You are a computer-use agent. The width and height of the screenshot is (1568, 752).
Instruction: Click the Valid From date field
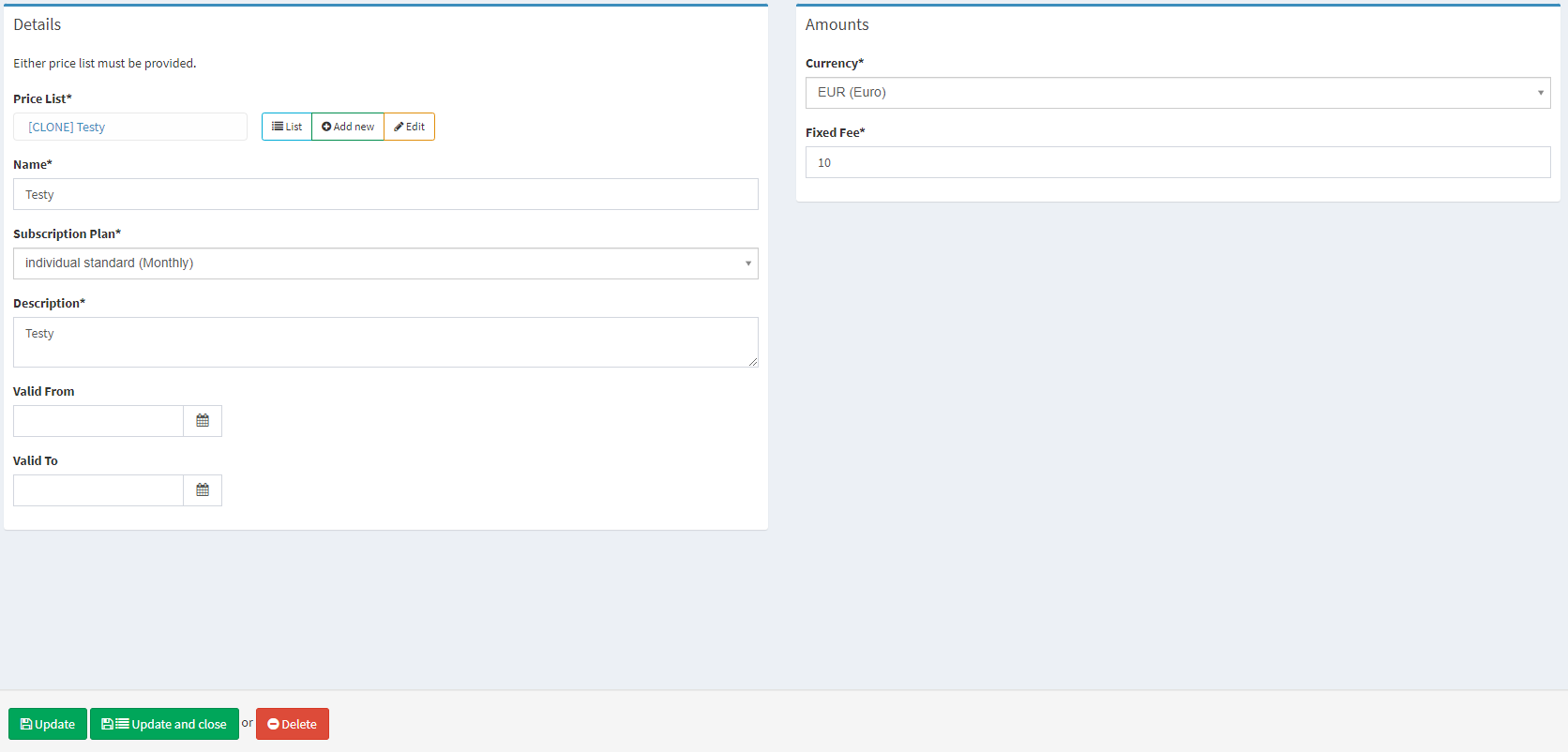pyautogui.click(x=98, y=421)
